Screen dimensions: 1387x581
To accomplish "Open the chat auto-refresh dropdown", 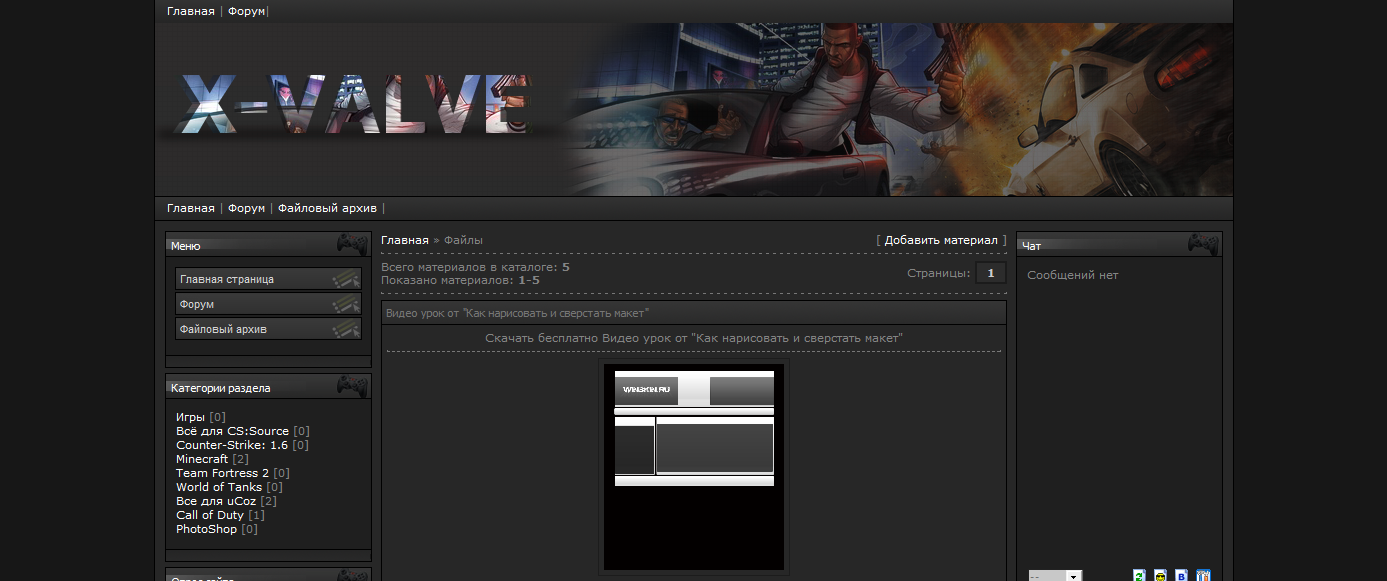I will coord(1055,576).
